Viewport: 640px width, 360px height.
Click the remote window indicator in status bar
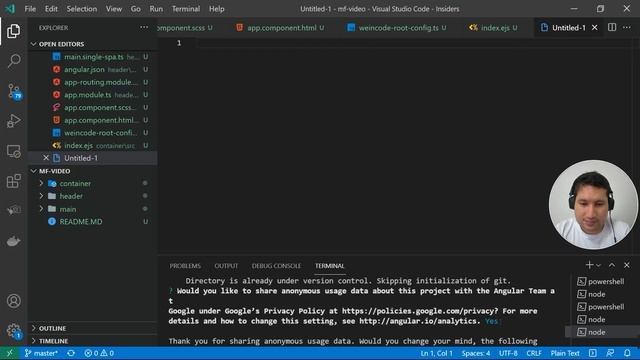click(x=10, y=353)
